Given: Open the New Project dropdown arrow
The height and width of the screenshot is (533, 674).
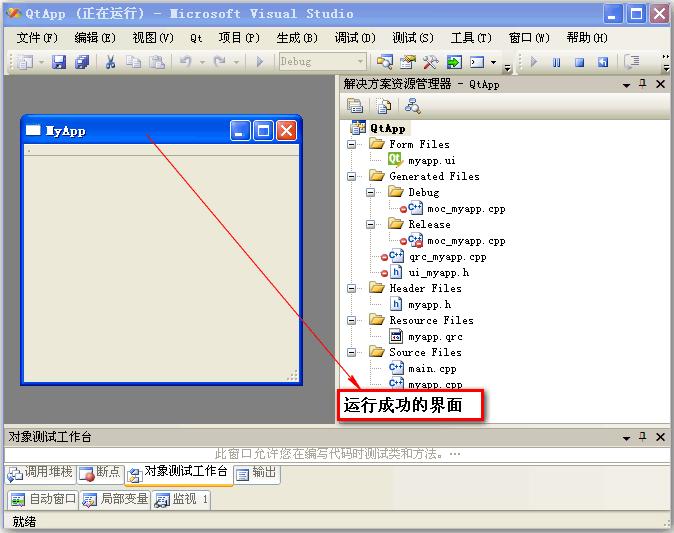Looking at the screenshot, I should 41,62.
